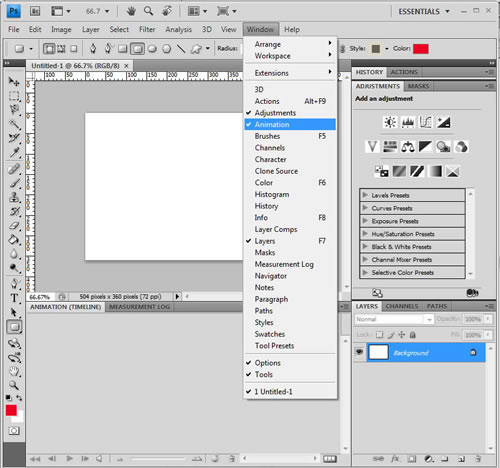This screenshot has width=500, height=468.
Task: Select the Magic Wand tool
Action: 14,125
